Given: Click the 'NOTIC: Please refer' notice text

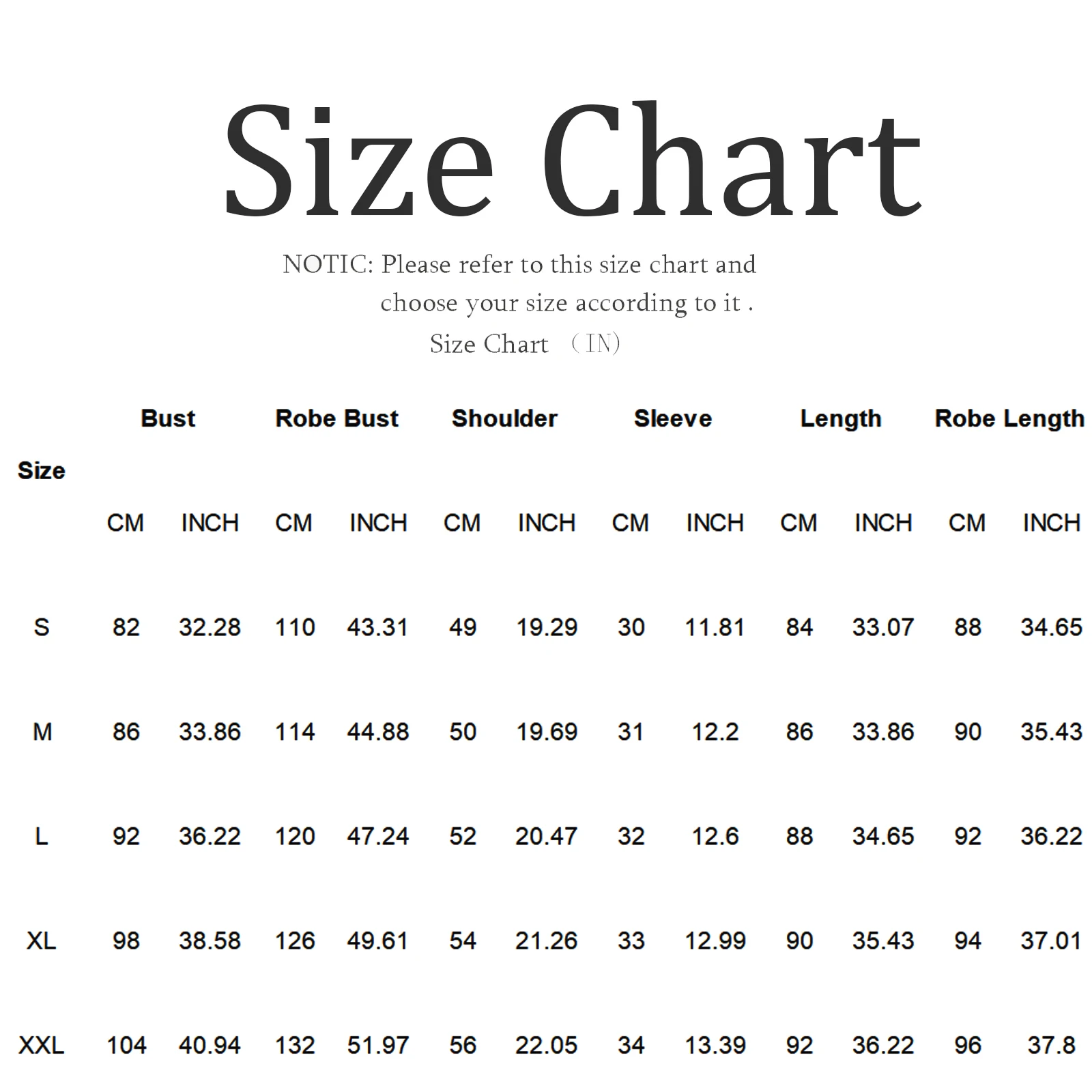Looking at the screenshot, I should tap(519, 264).
